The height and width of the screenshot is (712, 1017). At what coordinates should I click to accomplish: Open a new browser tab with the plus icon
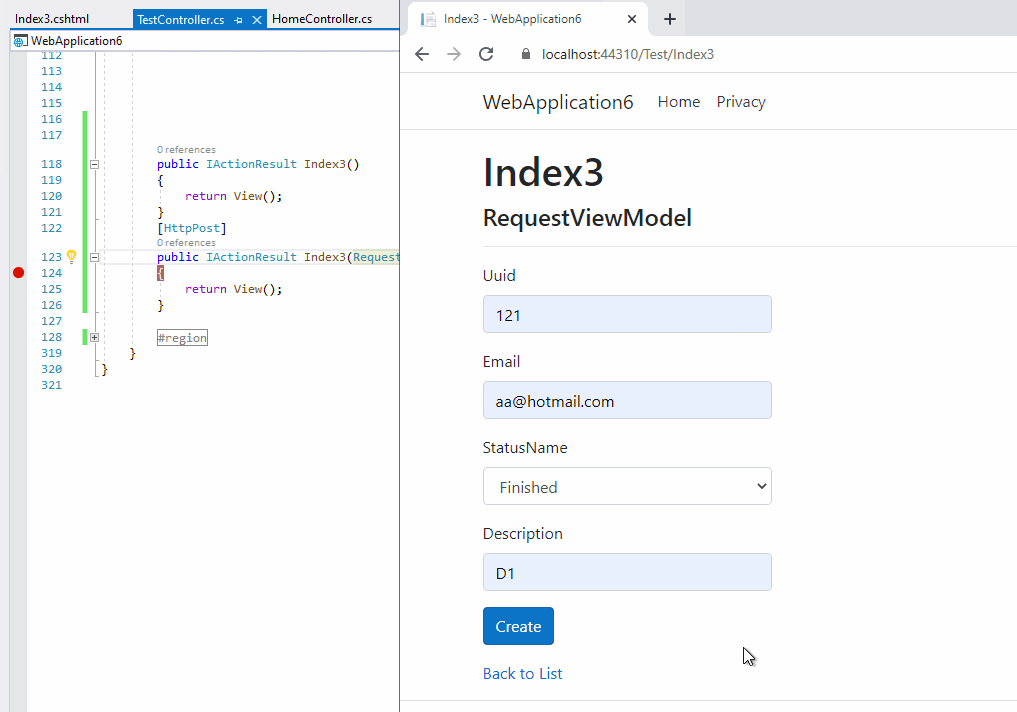[669, 18]
